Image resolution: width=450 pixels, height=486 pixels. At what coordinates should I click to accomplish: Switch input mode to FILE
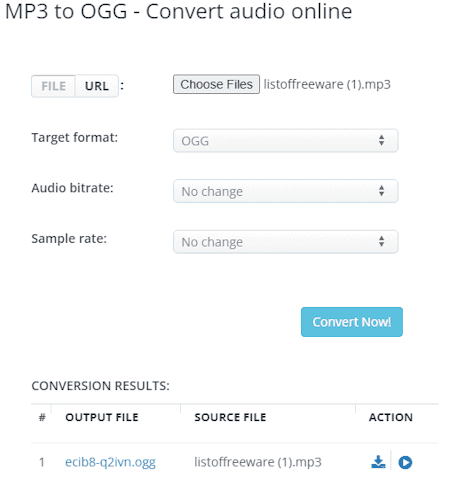(x=53, y=86)
